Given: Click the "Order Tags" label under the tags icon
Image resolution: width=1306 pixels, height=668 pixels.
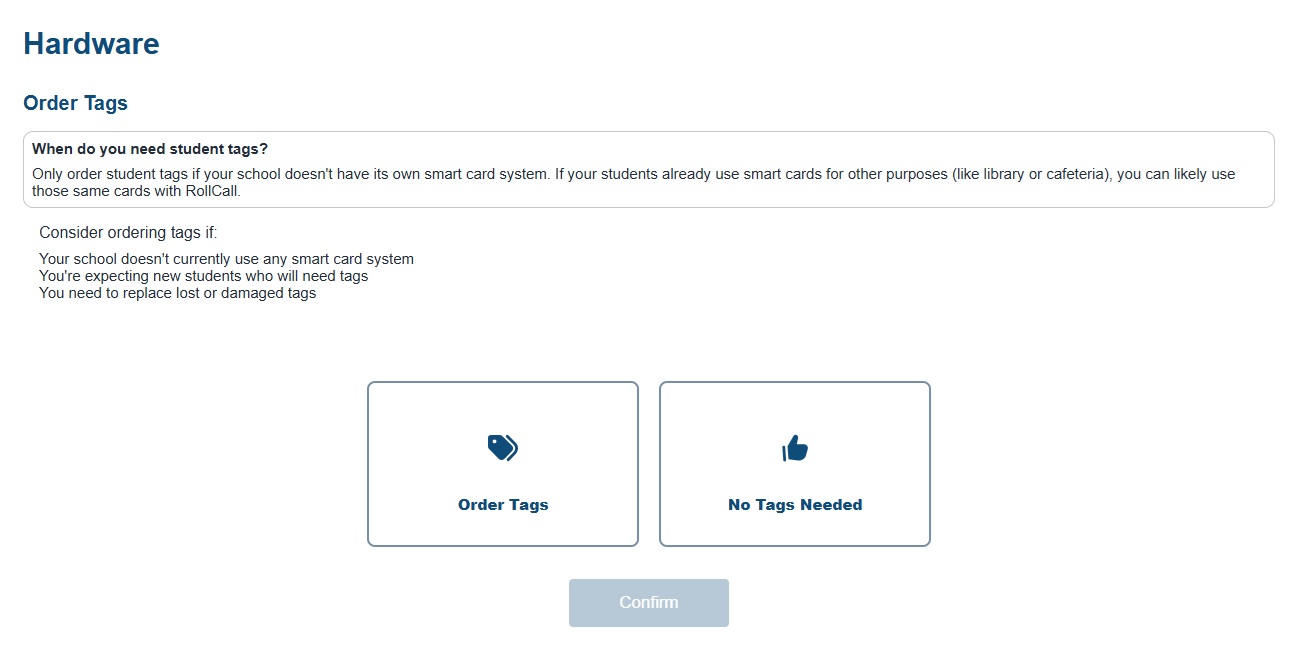Looking at the screenshot, I should (x=503, y=505).
